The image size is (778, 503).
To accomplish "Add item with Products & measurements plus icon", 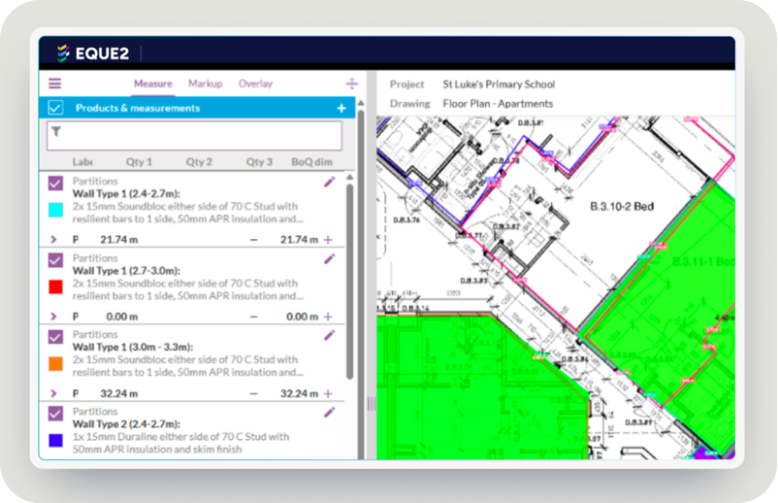I will 341,108.
